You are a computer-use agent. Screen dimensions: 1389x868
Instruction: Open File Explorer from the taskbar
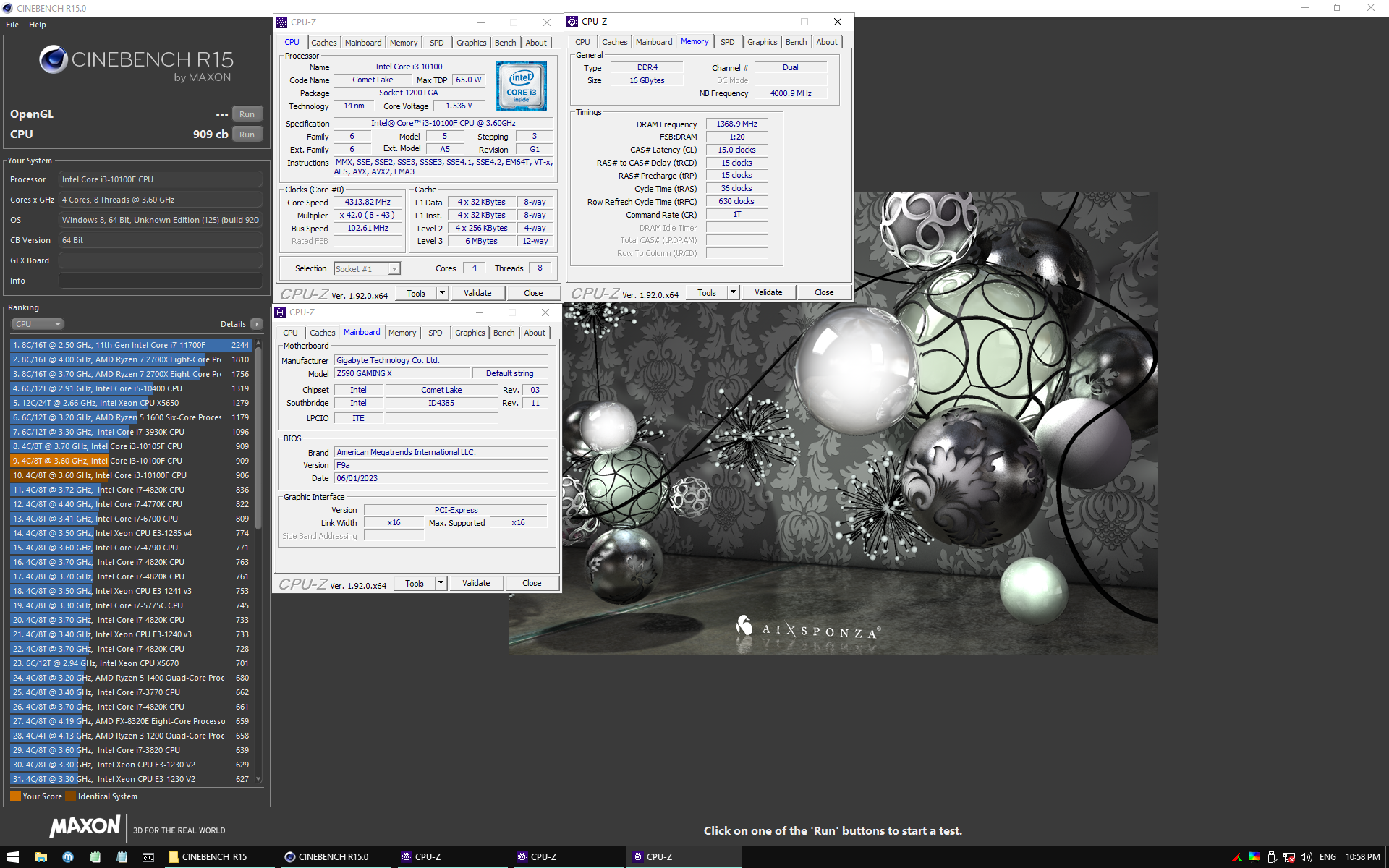click(41, 856)
